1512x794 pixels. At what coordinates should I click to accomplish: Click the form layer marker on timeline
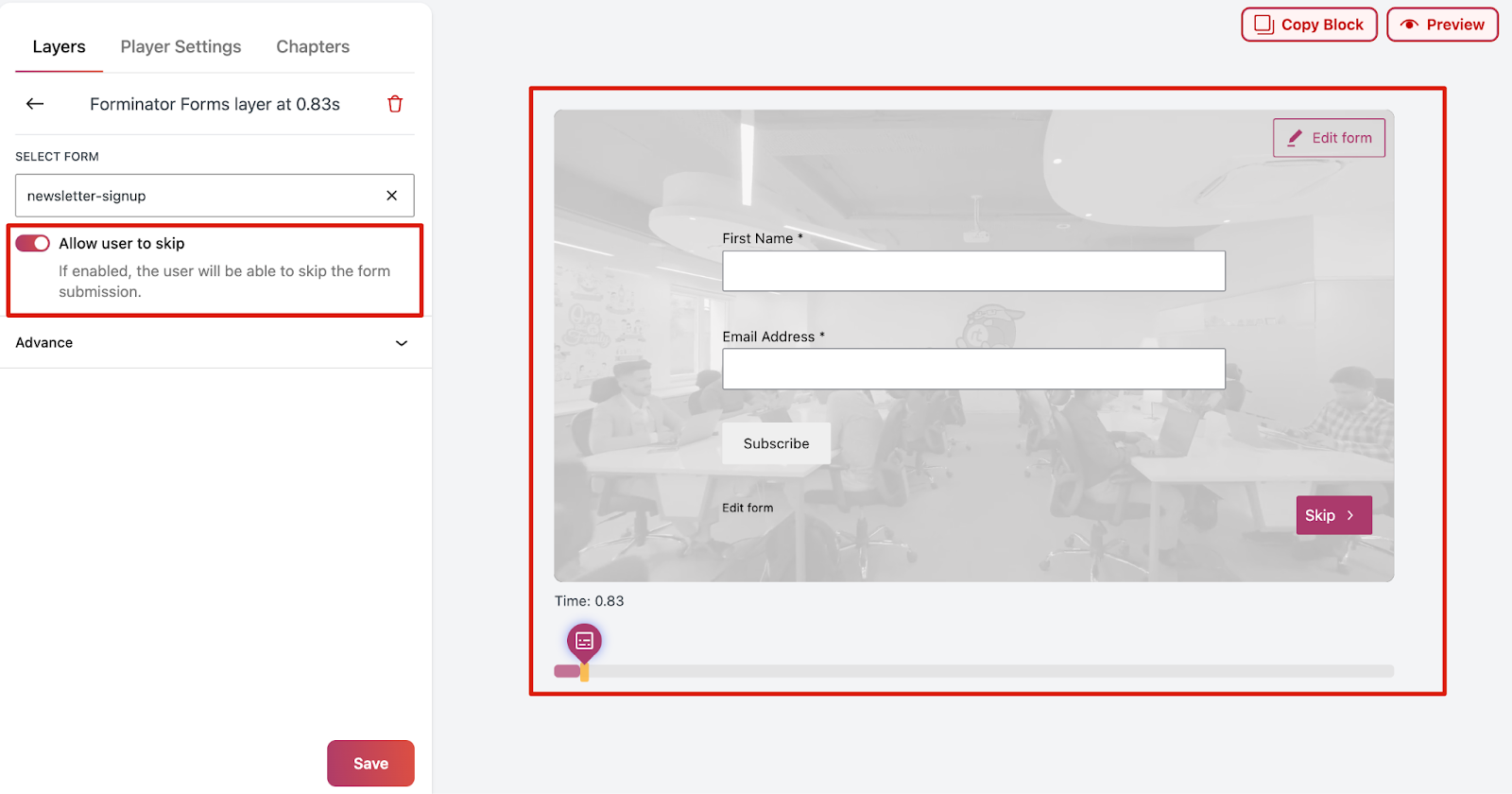(x=584, y=642)
